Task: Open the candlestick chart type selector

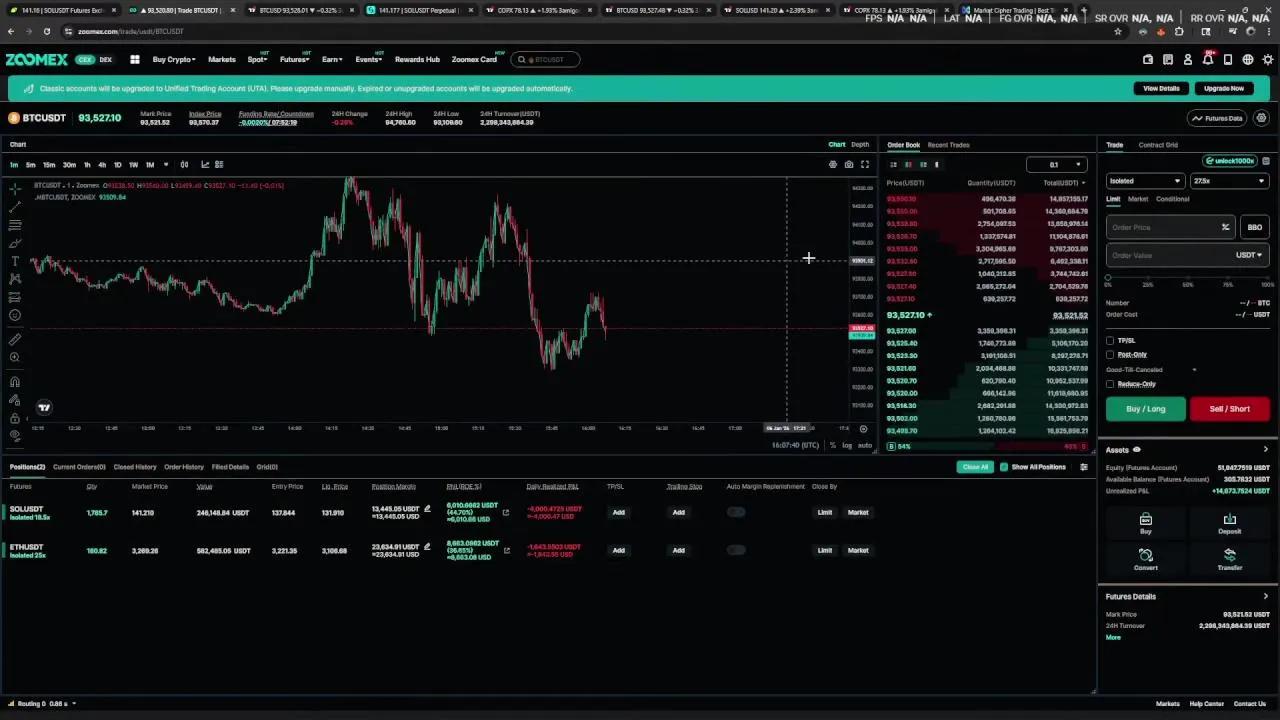Action: [184, 165]
